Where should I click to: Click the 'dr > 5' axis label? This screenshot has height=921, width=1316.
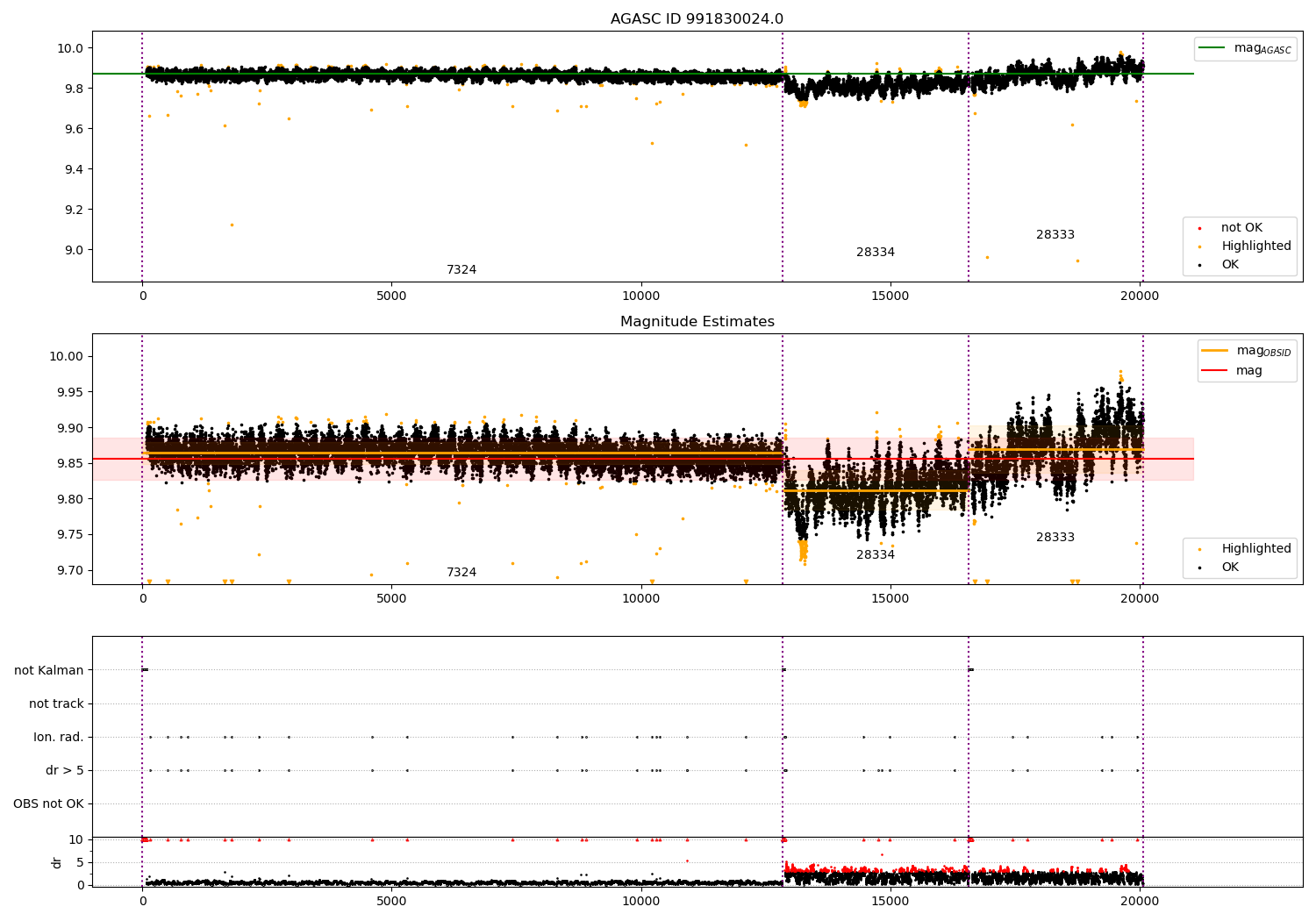(65, 771)
